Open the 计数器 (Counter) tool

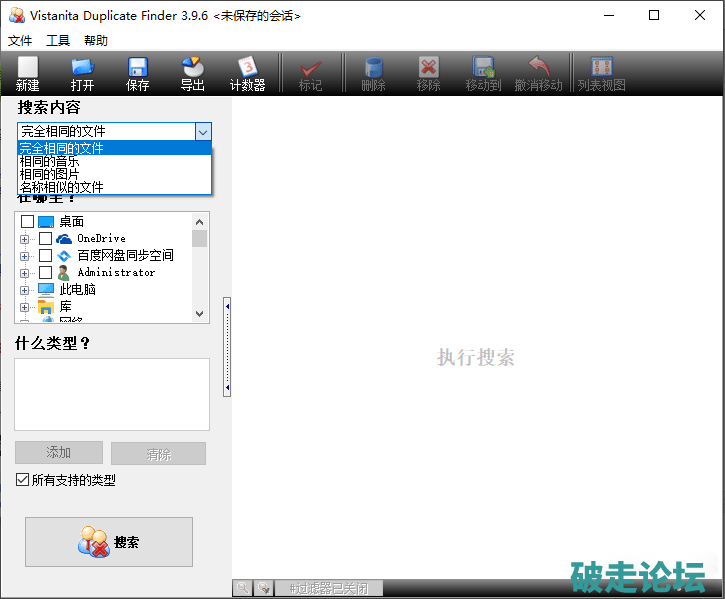tap(247, 69)
